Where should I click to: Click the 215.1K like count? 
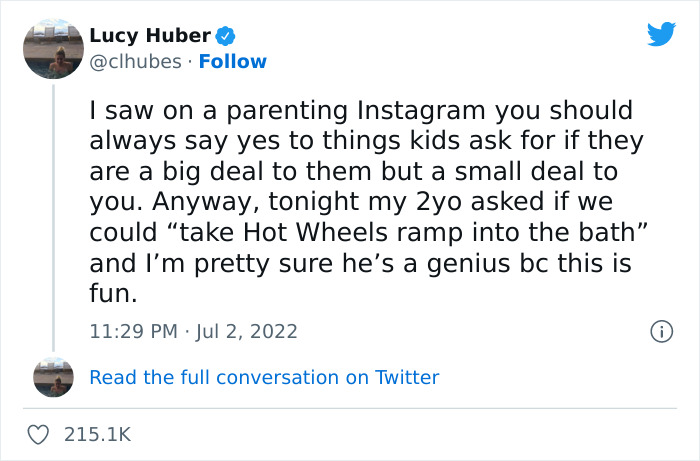(x=98, y=435)
